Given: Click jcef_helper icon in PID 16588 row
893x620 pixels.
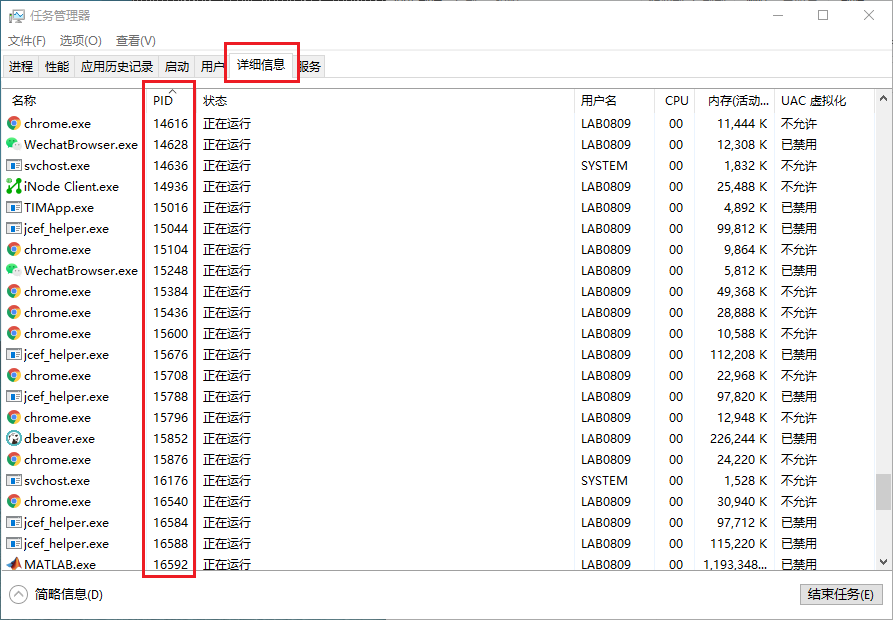Looking at the screenshot, I should pyautogui.click(x=14, y=544).
